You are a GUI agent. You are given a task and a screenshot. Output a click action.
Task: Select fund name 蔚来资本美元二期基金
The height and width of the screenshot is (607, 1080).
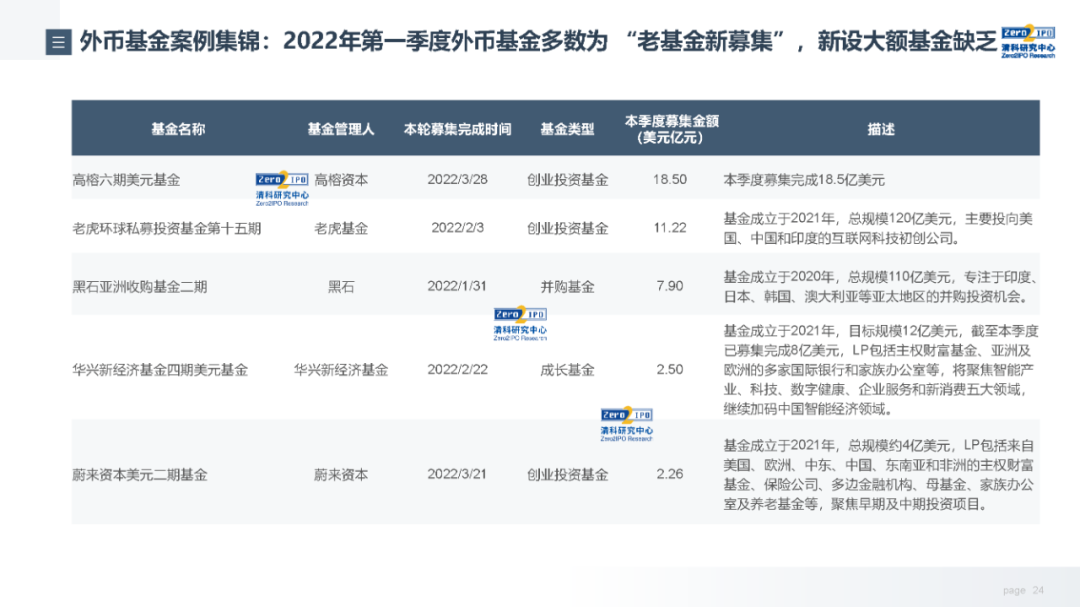tap(140, 475)
